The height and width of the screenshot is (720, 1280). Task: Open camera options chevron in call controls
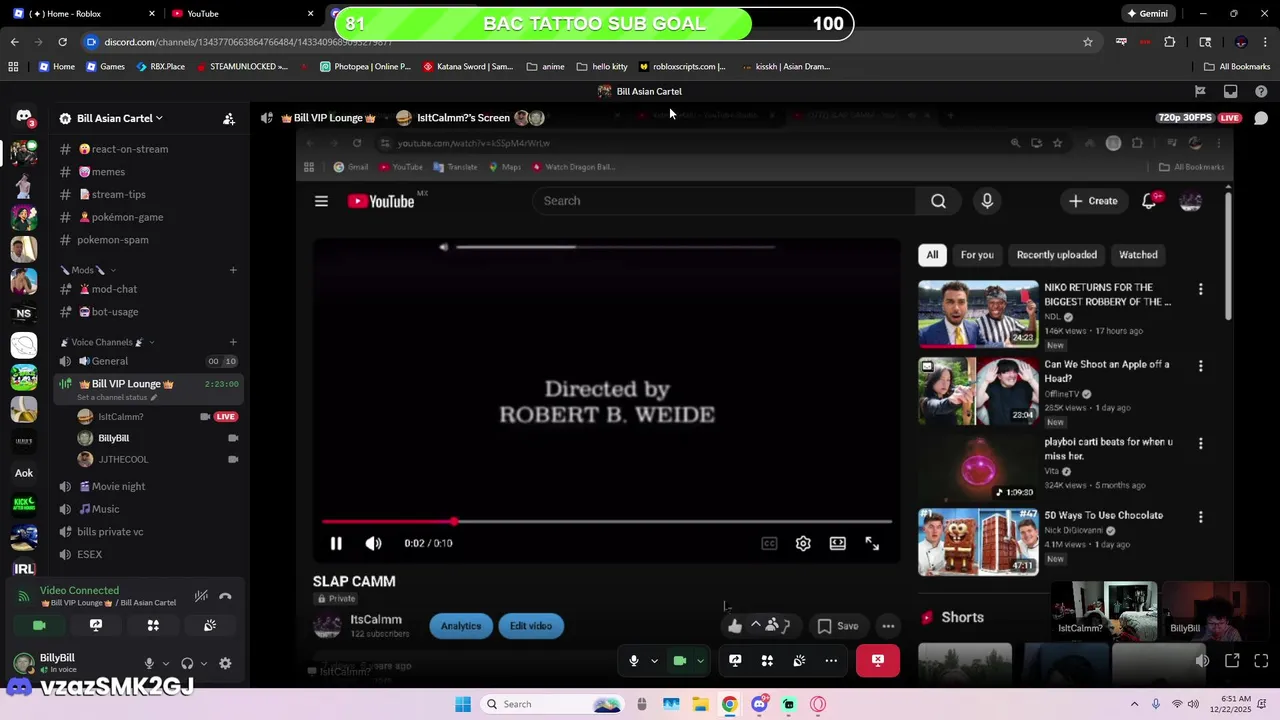700,660
